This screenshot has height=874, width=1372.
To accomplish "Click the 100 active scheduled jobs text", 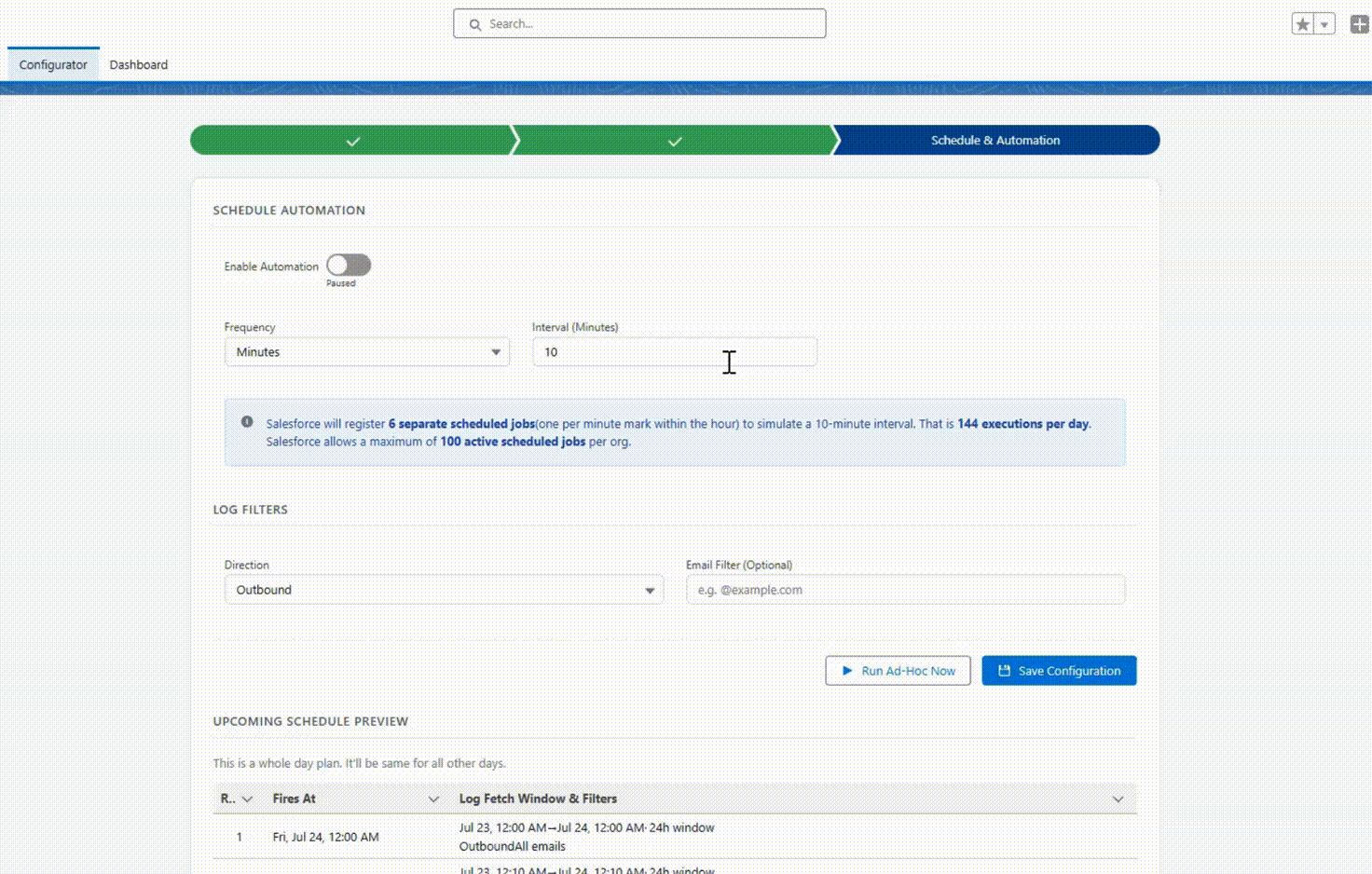I will pos(513,442).
